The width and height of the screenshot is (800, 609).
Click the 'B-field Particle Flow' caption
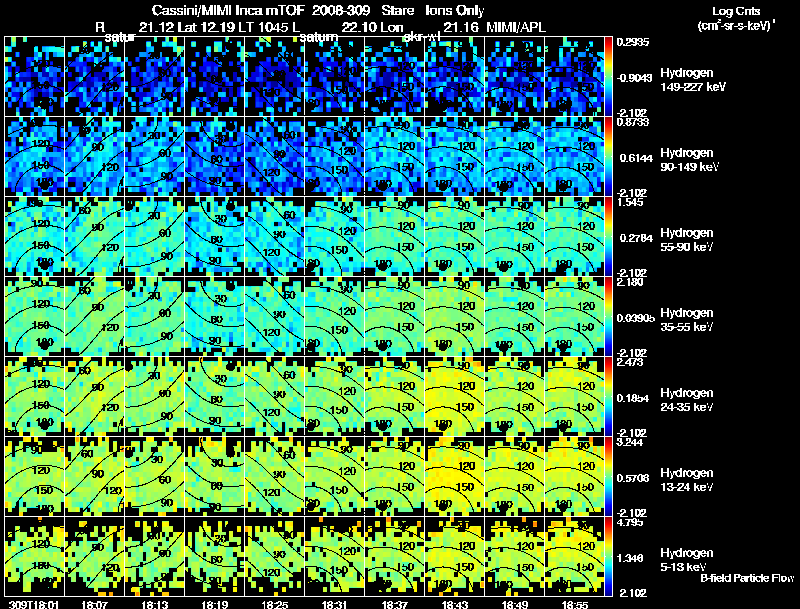pos(747,578)
